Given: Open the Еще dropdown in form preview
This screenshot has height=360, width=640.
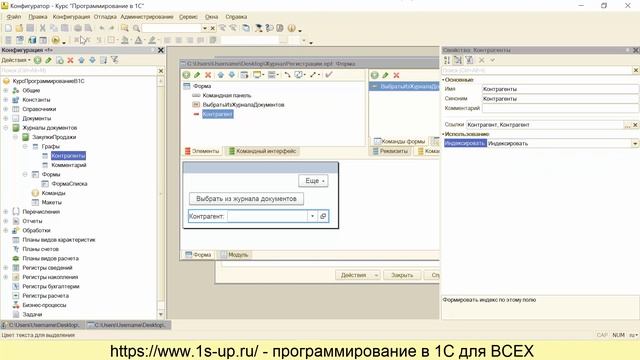Looking at the screenshot, I should [313, 181].
